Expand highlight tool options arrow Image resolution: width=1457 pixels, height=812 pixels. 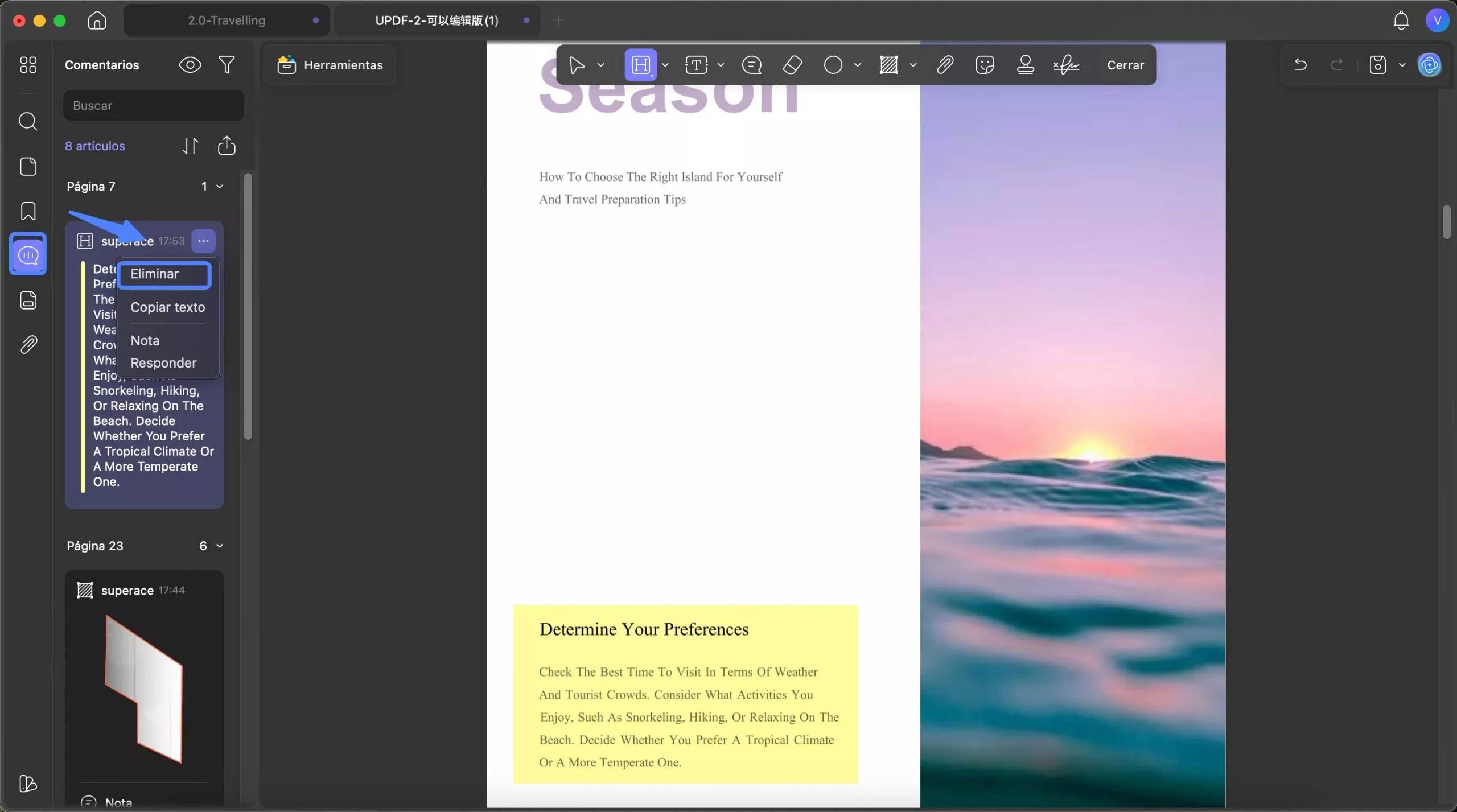665,65
